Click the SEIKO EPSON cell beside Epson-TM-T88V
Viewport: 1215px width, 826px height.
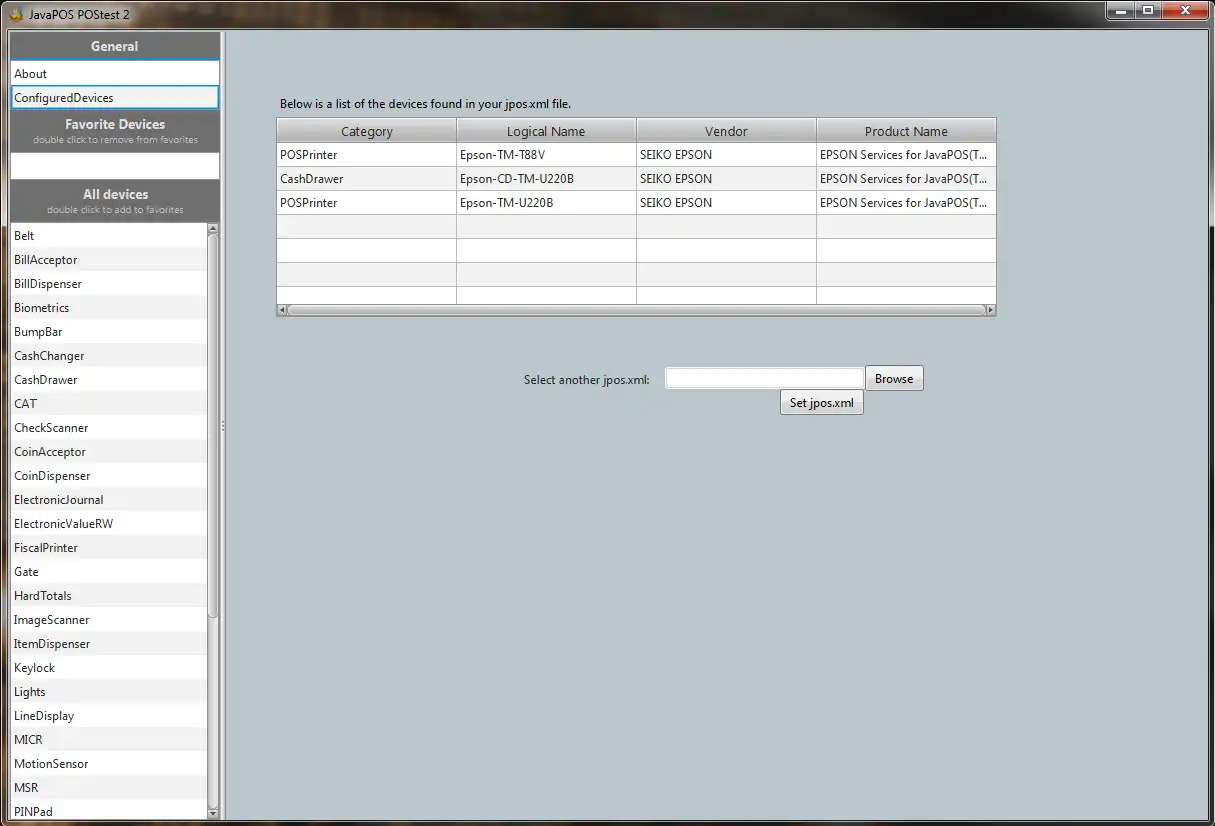coord(726,155)
